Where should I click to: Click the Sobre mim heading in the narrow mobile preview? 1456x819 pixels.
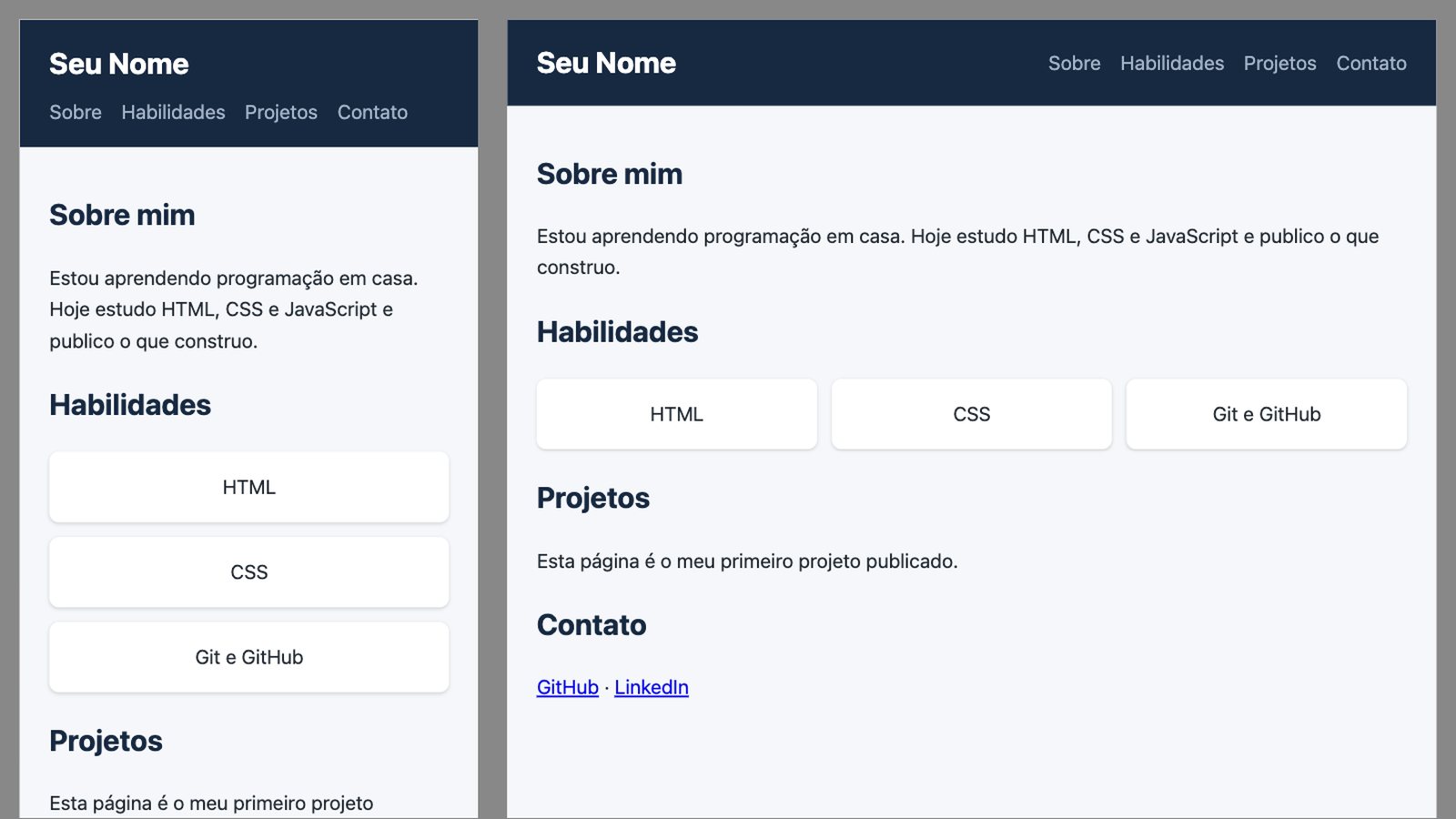pyautogui.click(x=122, y=215)
